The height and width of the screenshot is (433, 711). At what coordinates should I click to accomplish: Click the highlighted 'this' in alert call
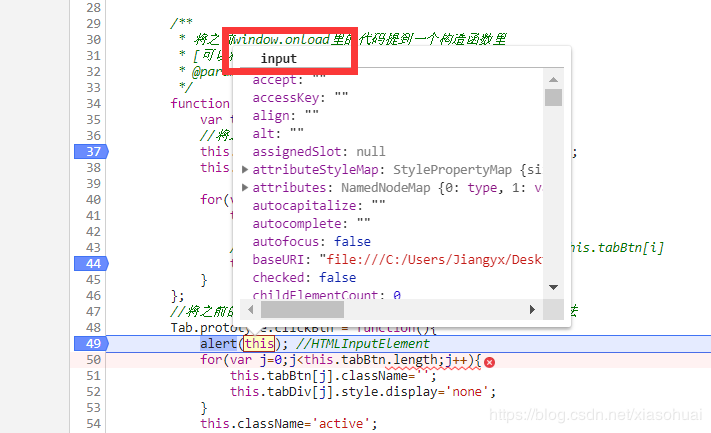[259, 344]
